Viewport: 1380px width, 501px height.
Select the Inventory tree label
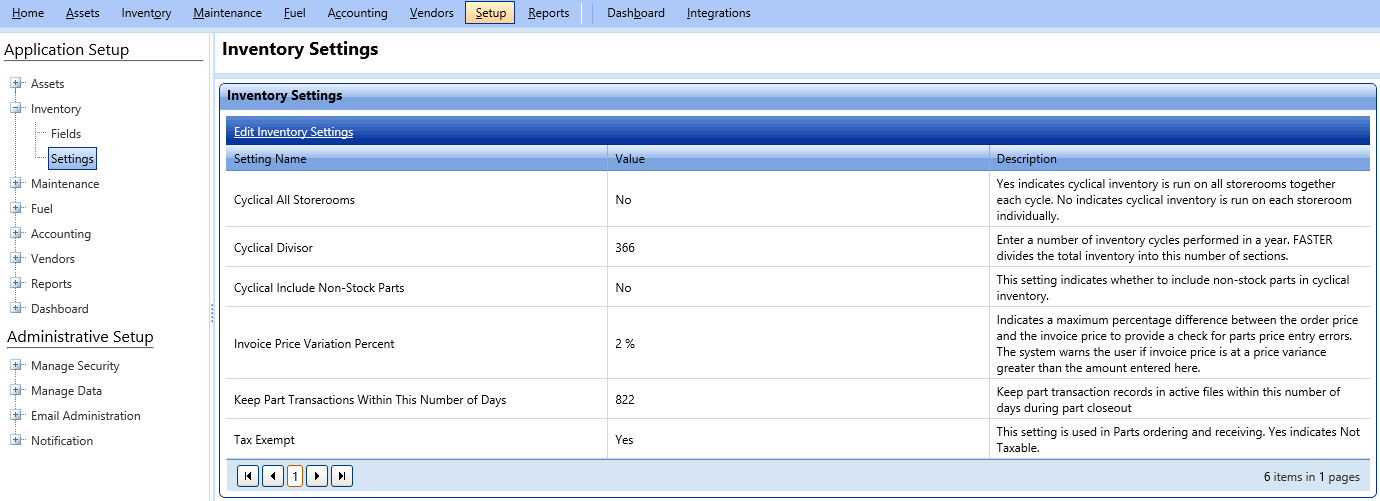click(56, 109)
